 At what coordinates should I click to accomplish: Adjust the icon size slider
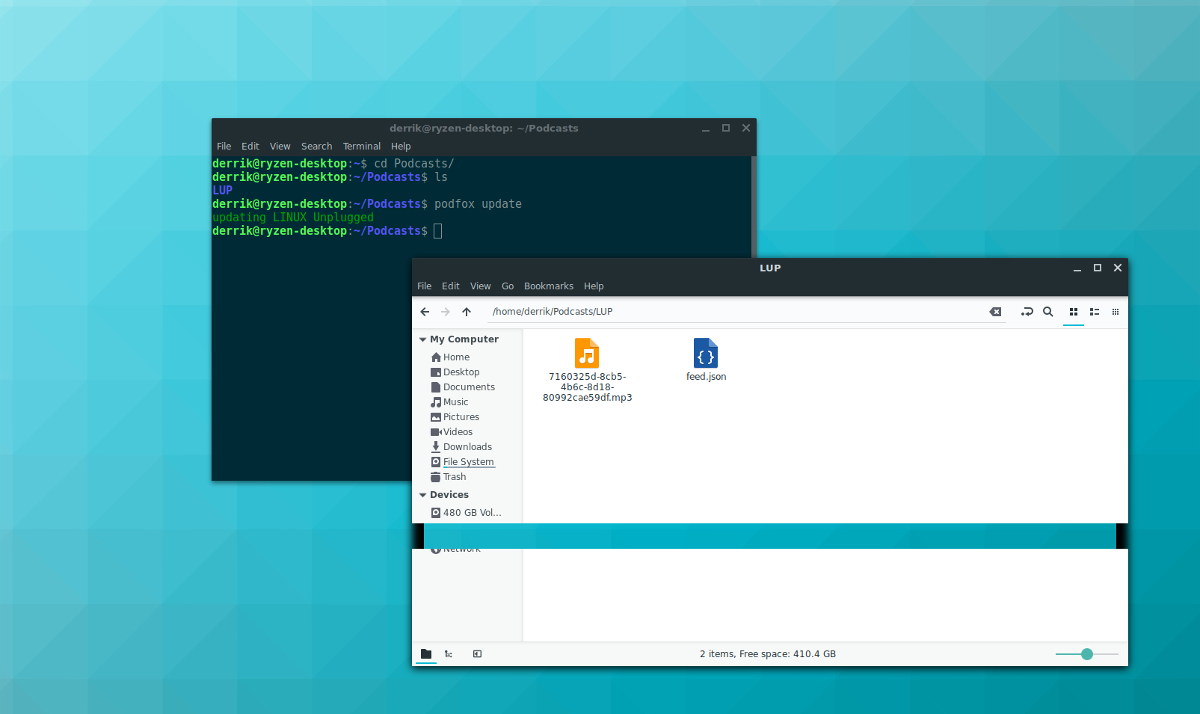1086,653
